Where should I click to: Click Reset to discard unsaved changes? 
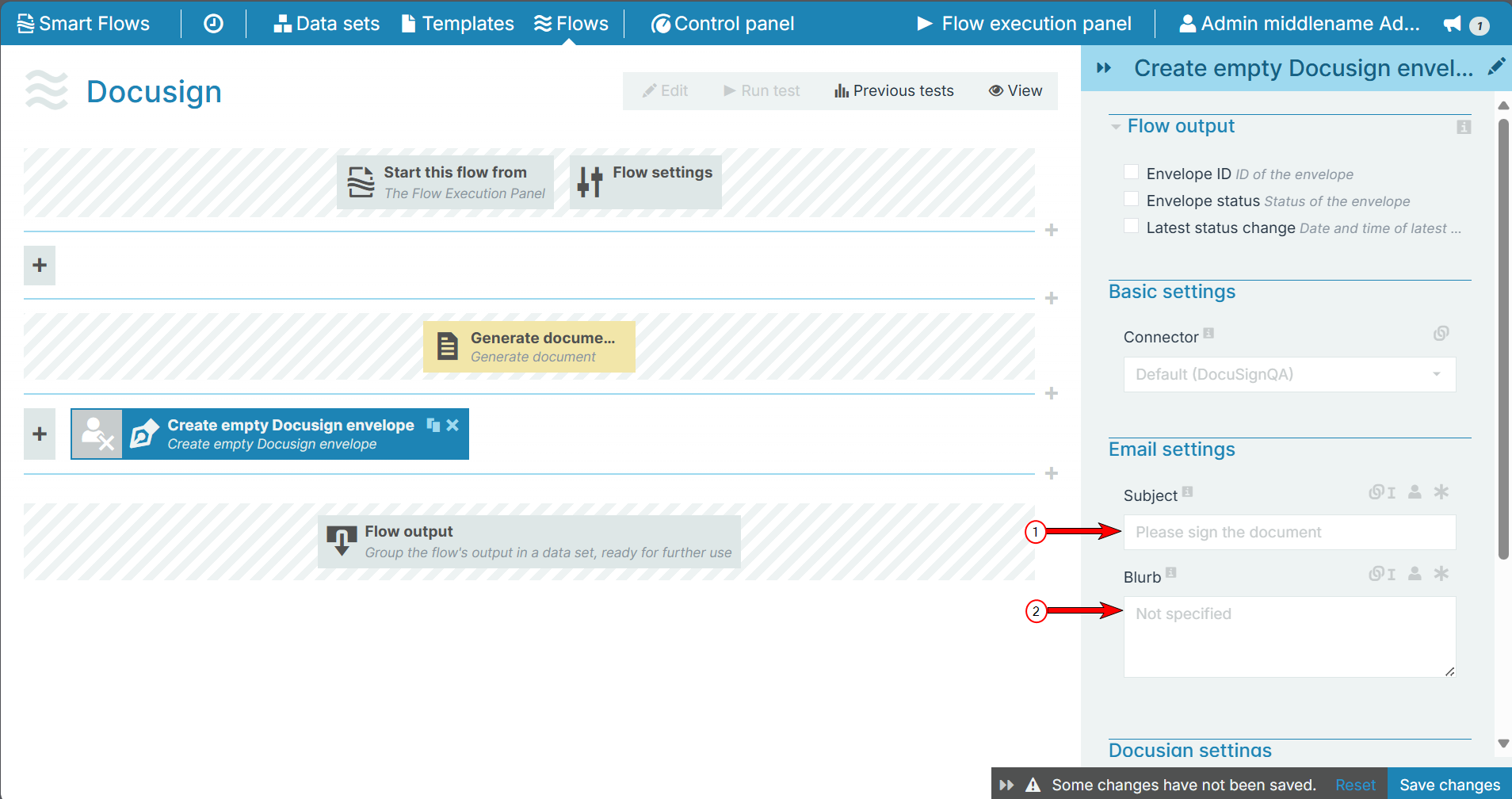1354,784
